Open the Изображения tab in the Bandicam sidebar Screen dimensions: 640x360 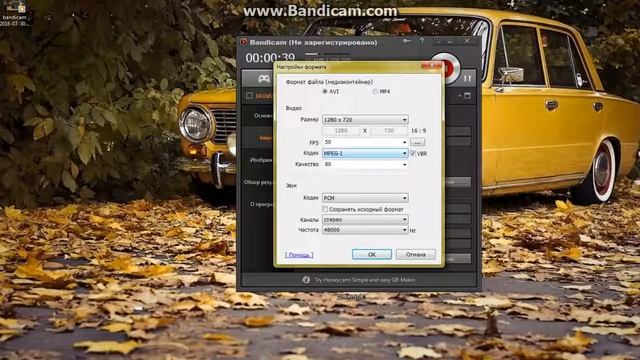click(258, 160)
